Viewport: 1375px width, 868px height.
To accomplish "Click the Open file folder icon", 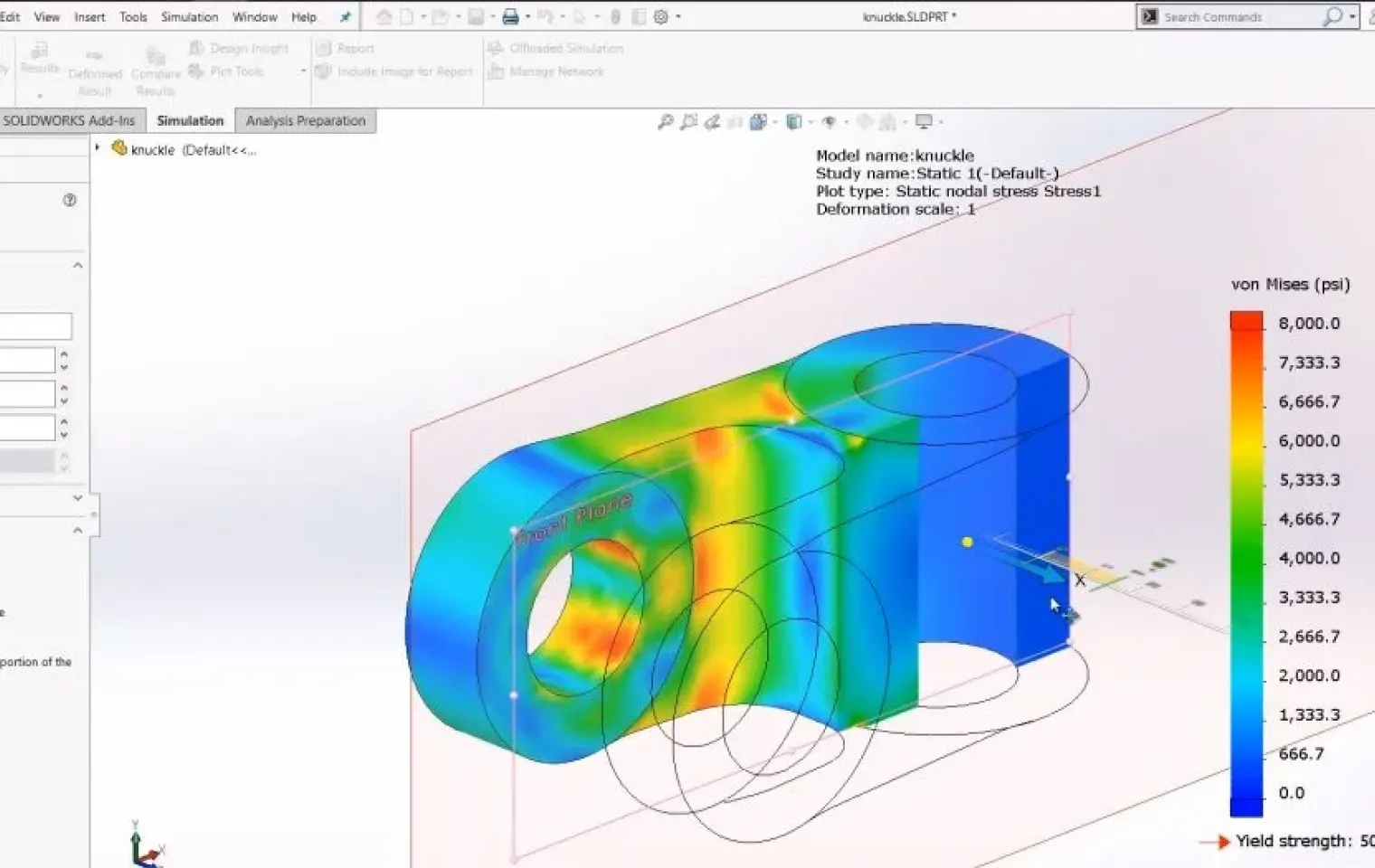I will pos(440,16).
